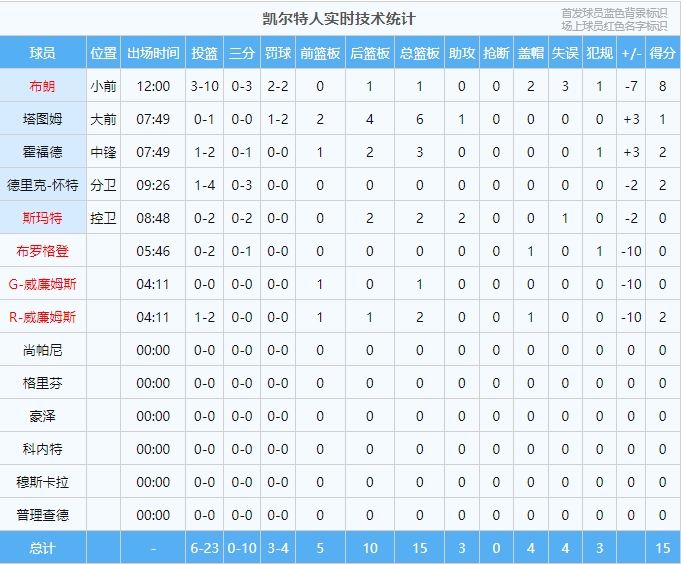The image size is (681, 564).
Task: Click player name 塔图姆
Action: tap(43, 119)
